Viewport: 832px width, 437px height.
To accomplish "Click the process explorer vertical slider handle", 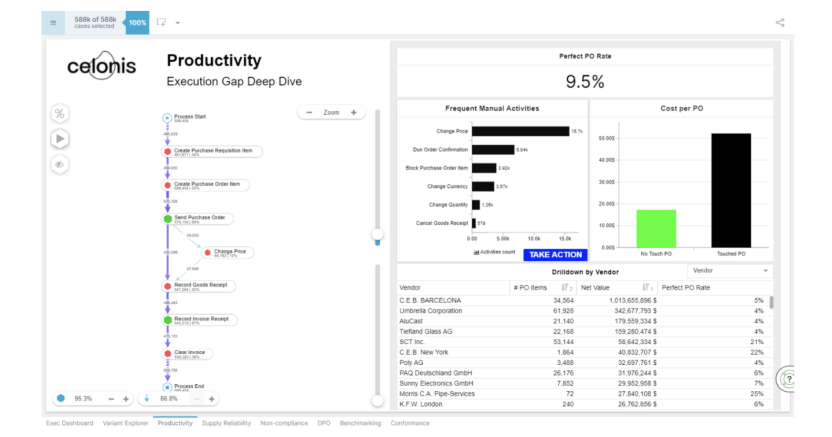I will (377, 235).
